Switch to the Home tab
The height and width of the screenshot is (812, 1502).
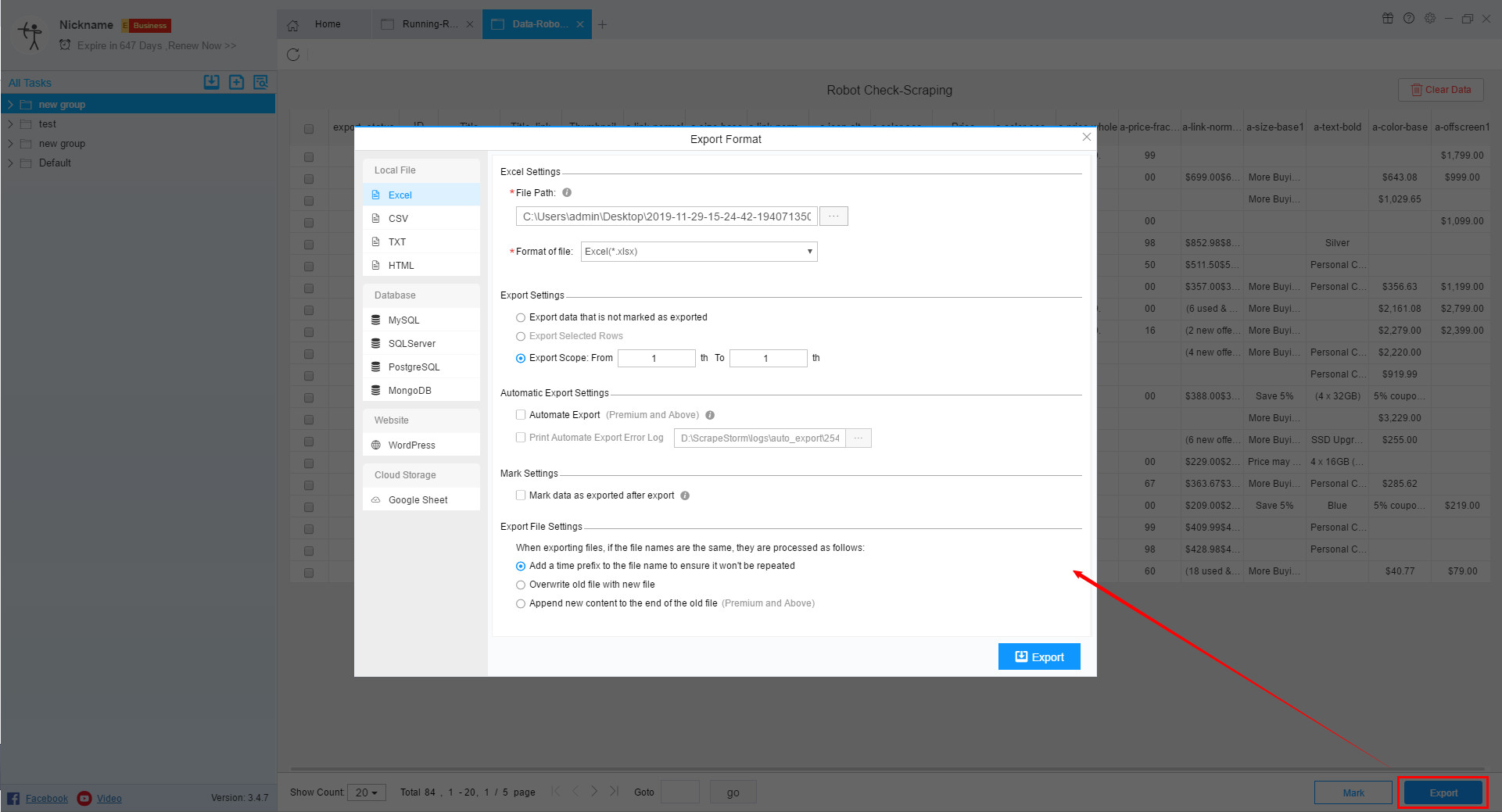point(328,24)
